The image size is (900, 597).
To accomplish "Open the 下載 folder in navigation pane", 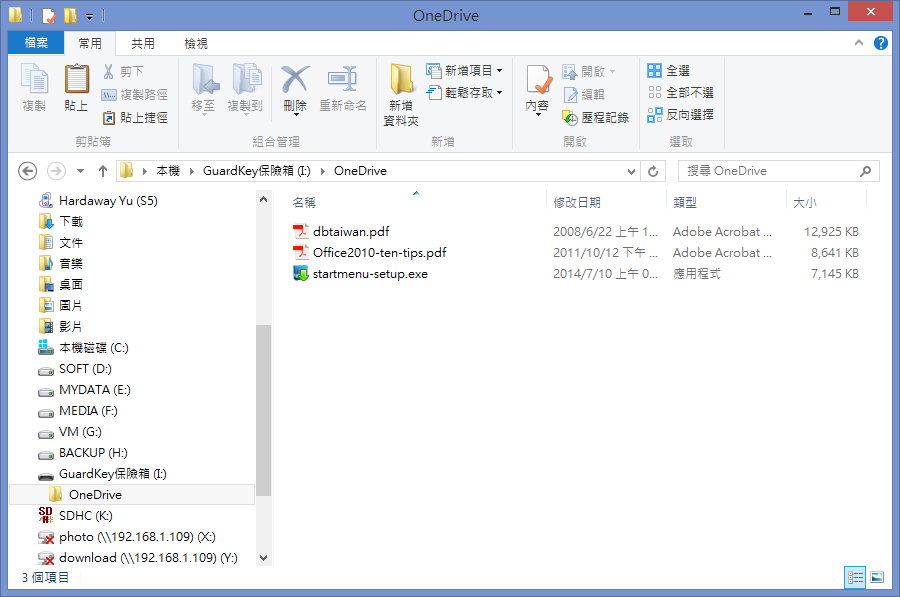I will coord(71,222).
